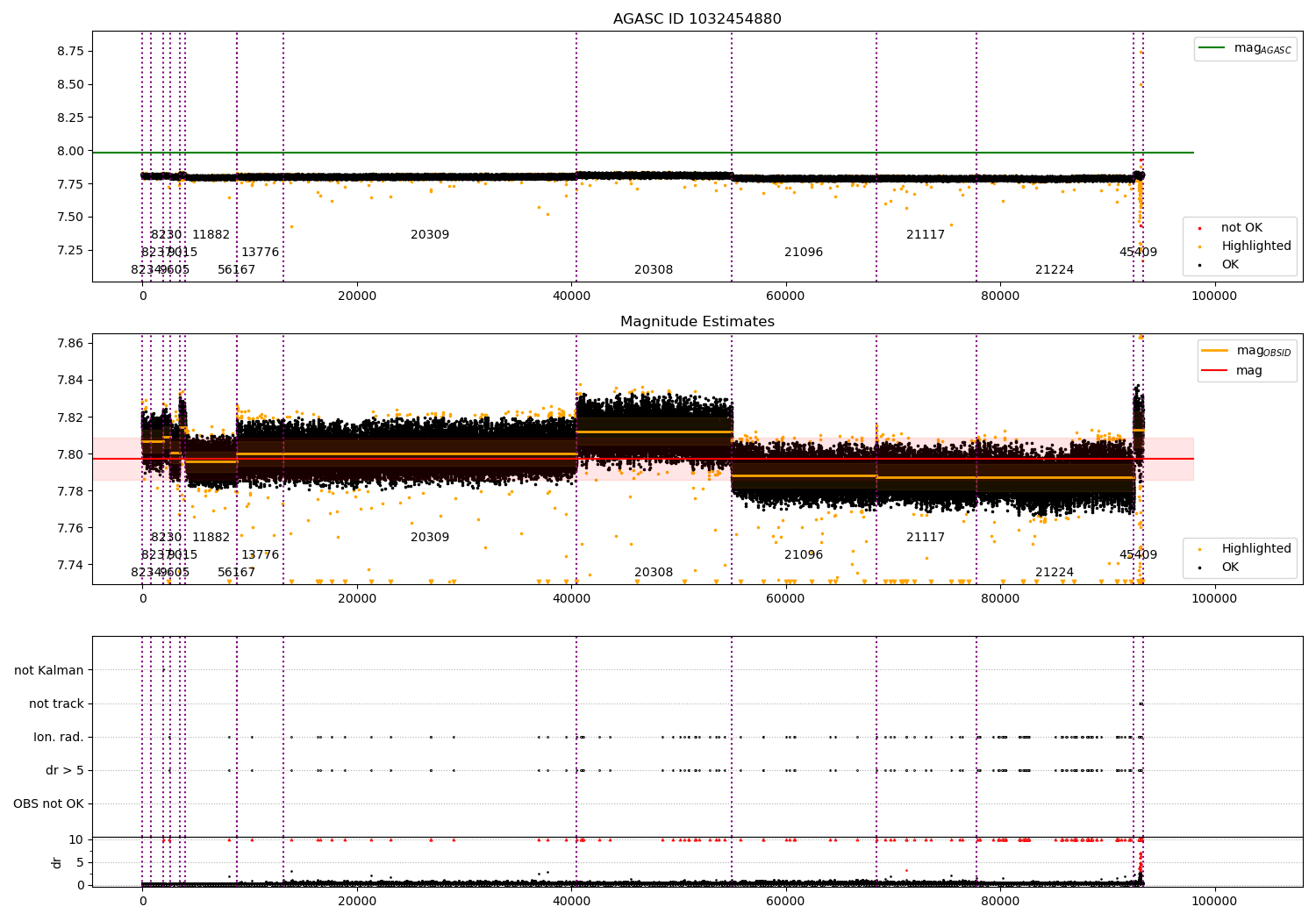The image size is (1316, 921).
Task: Select the mag AGASC legend entry
Action: (1246, 48)
